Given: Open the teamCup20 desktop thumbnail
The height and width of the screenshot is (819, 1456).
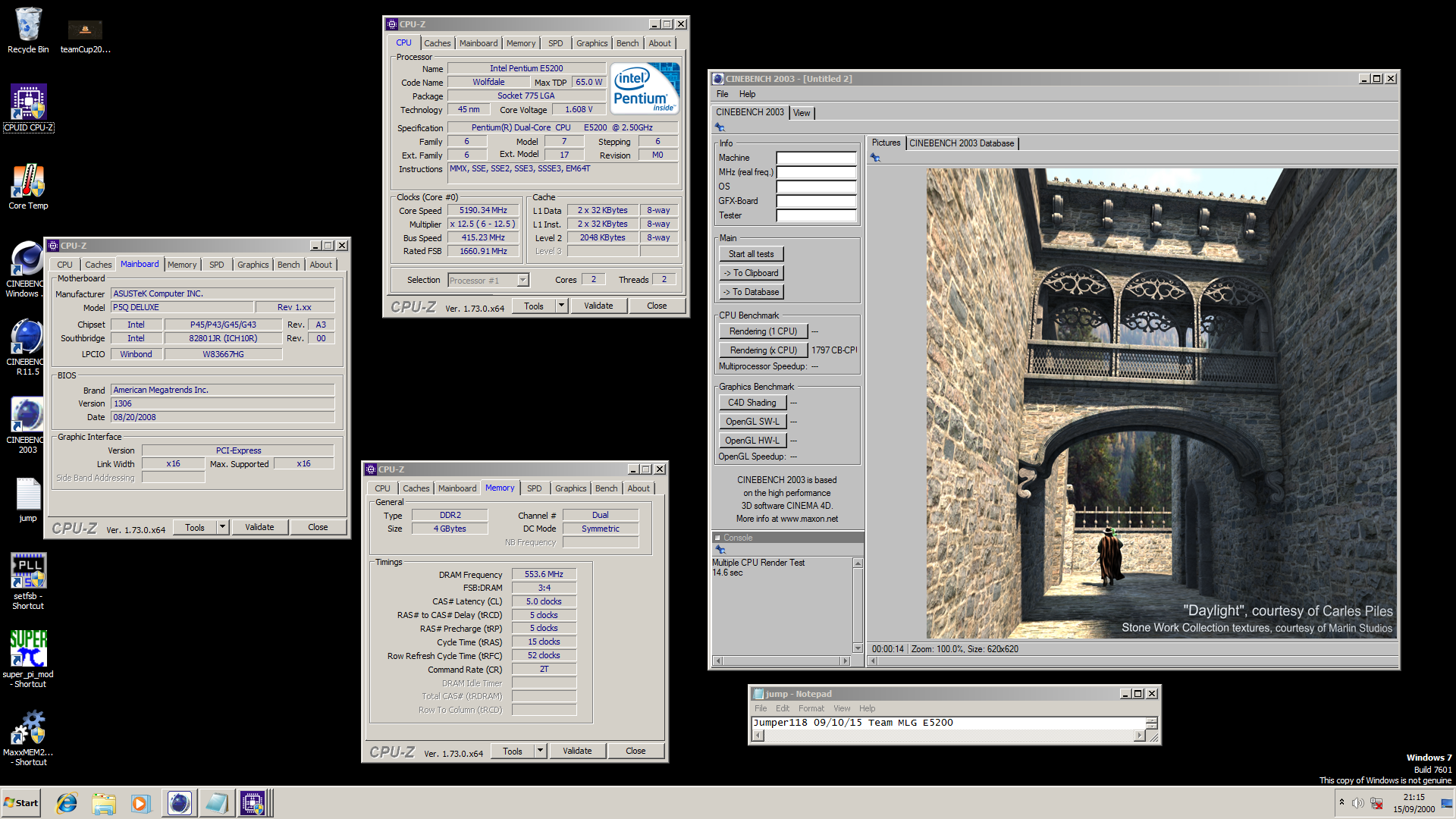Looking at the screenshot, I should tap(85, 36).
